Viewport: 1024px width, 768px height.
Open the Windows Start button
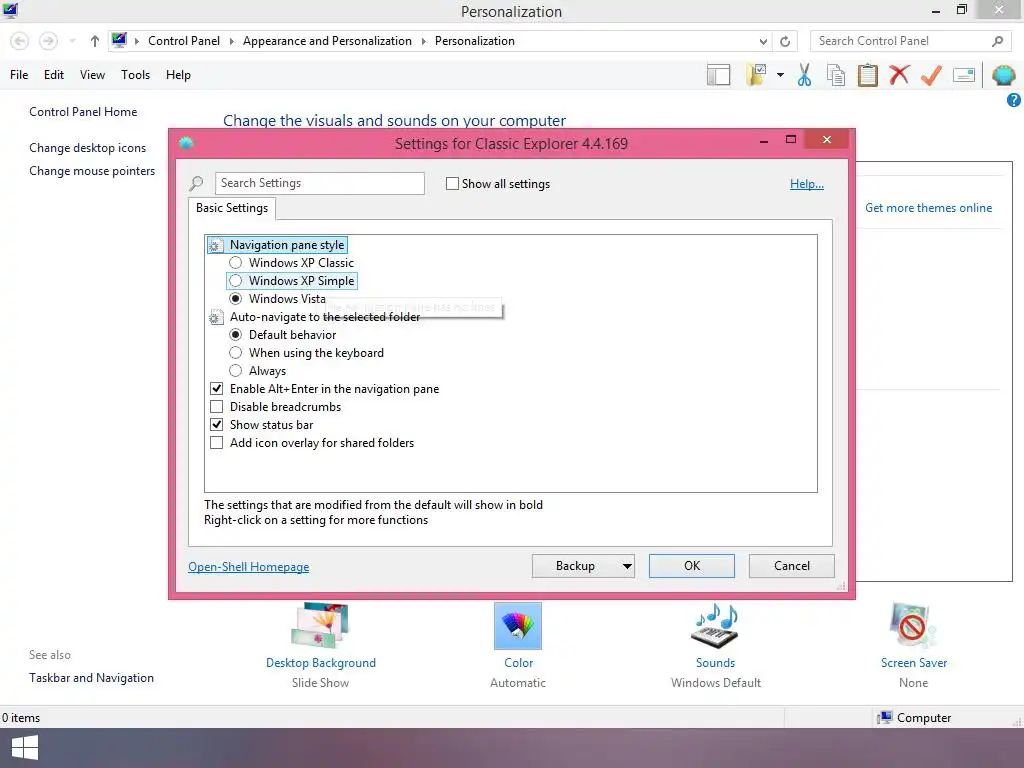click(25, 748)
